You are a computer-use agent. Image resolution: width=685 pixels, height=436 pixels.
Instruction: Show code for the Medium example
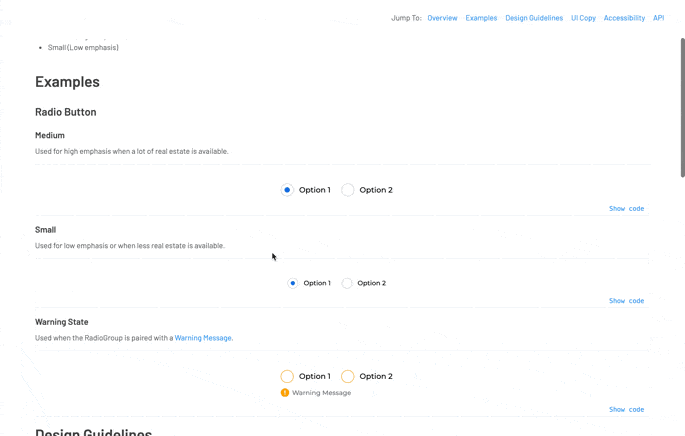(x=626, y=209)
